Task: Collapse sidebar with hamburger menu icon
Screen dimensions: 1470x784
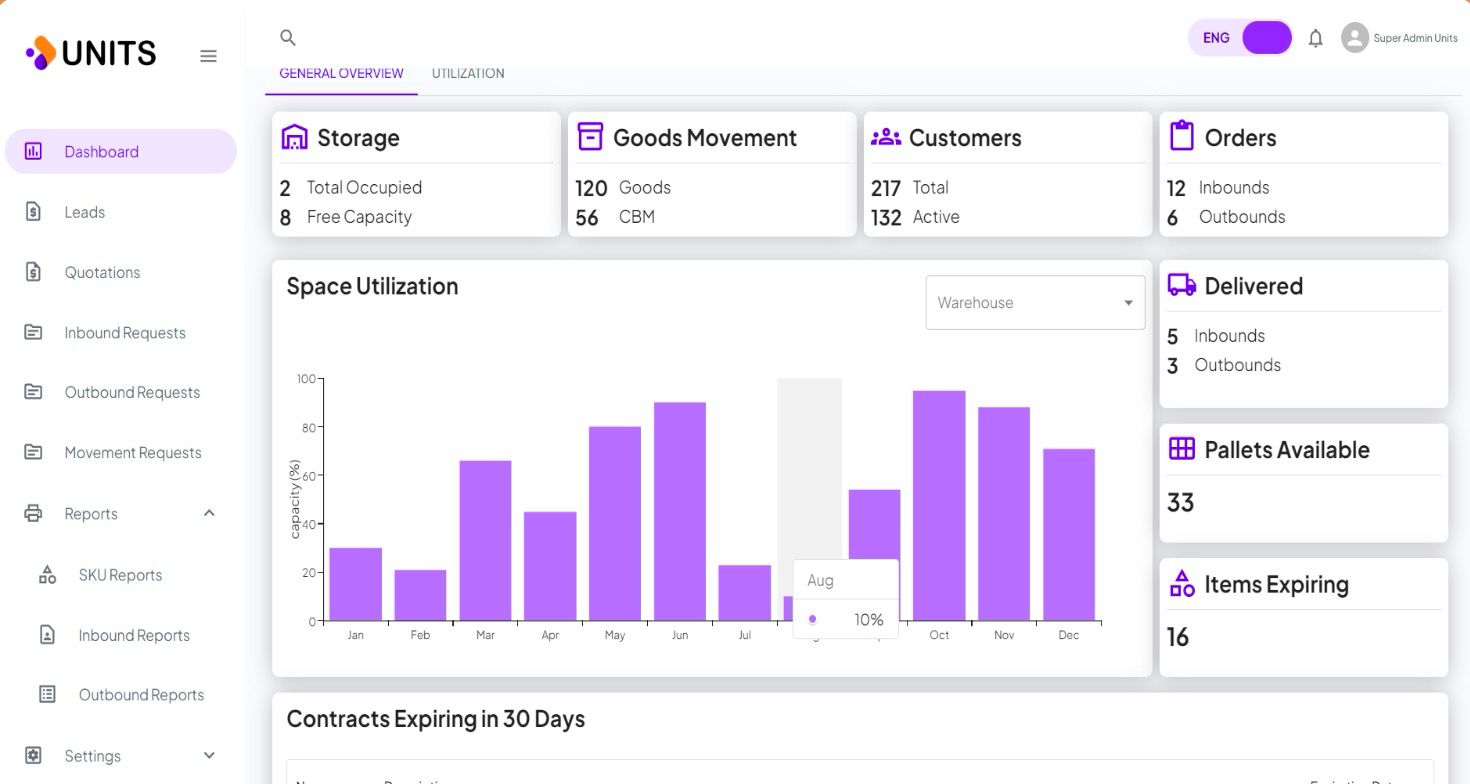Action: point(208,56)
